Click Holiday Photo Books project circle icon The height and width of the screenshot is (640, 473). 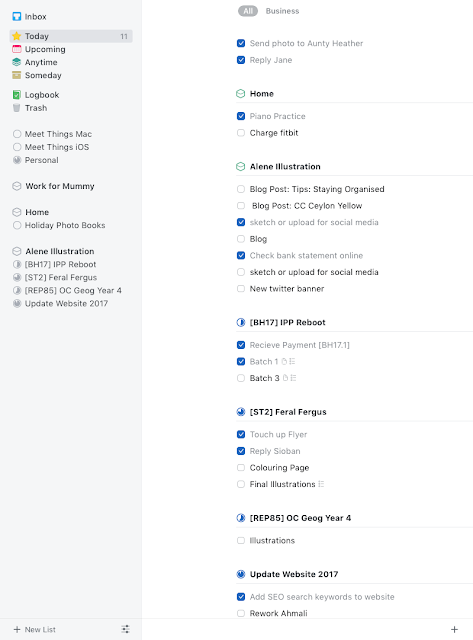[17, 225]
